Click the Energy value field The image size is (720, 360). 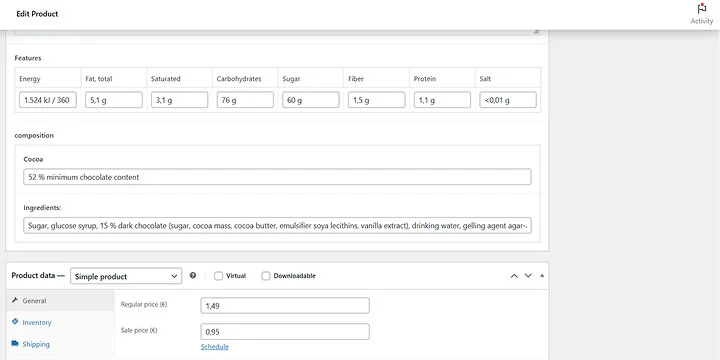click(48, 100)
